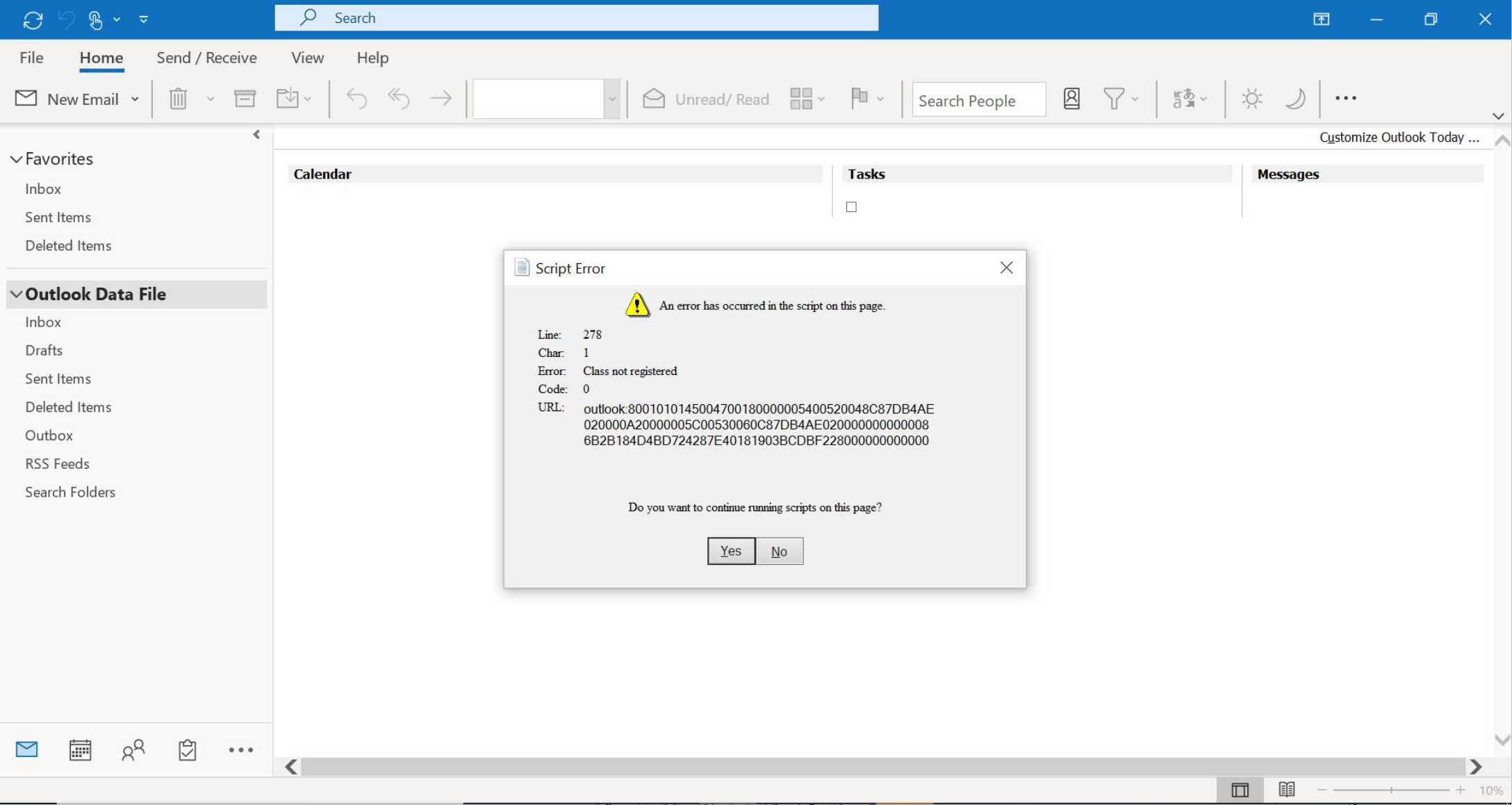Open the File menu

pyautogui.click(x=31, y=58)
